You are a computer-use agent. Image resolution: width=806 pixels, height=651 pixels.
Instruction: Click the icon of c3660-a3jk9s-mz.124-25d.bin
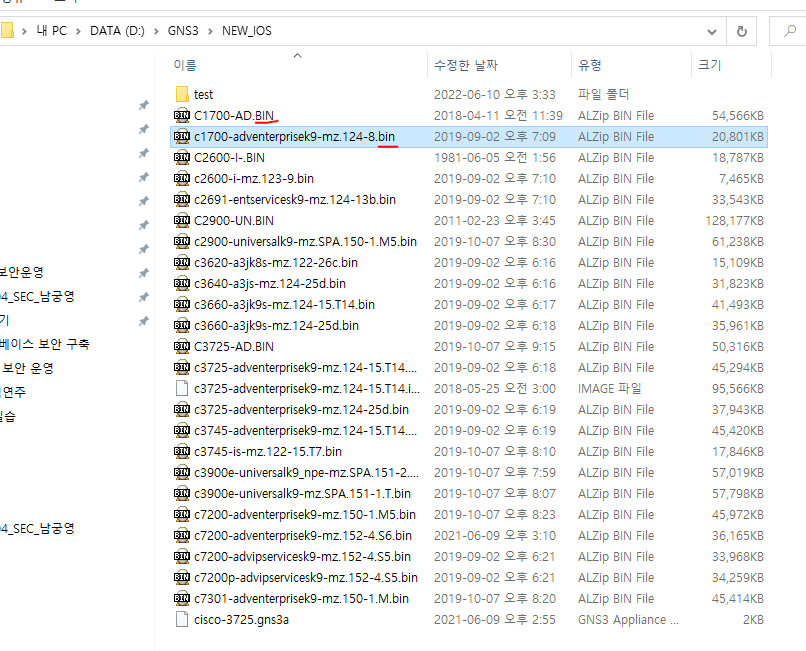(181, 326)
